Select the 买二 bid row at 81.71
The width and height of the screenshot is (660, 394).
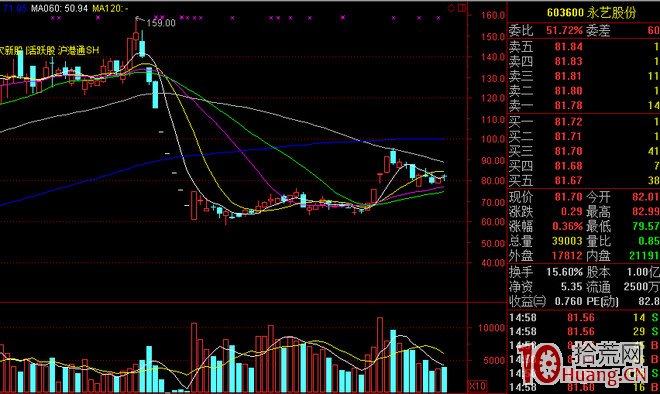point(584,136)
